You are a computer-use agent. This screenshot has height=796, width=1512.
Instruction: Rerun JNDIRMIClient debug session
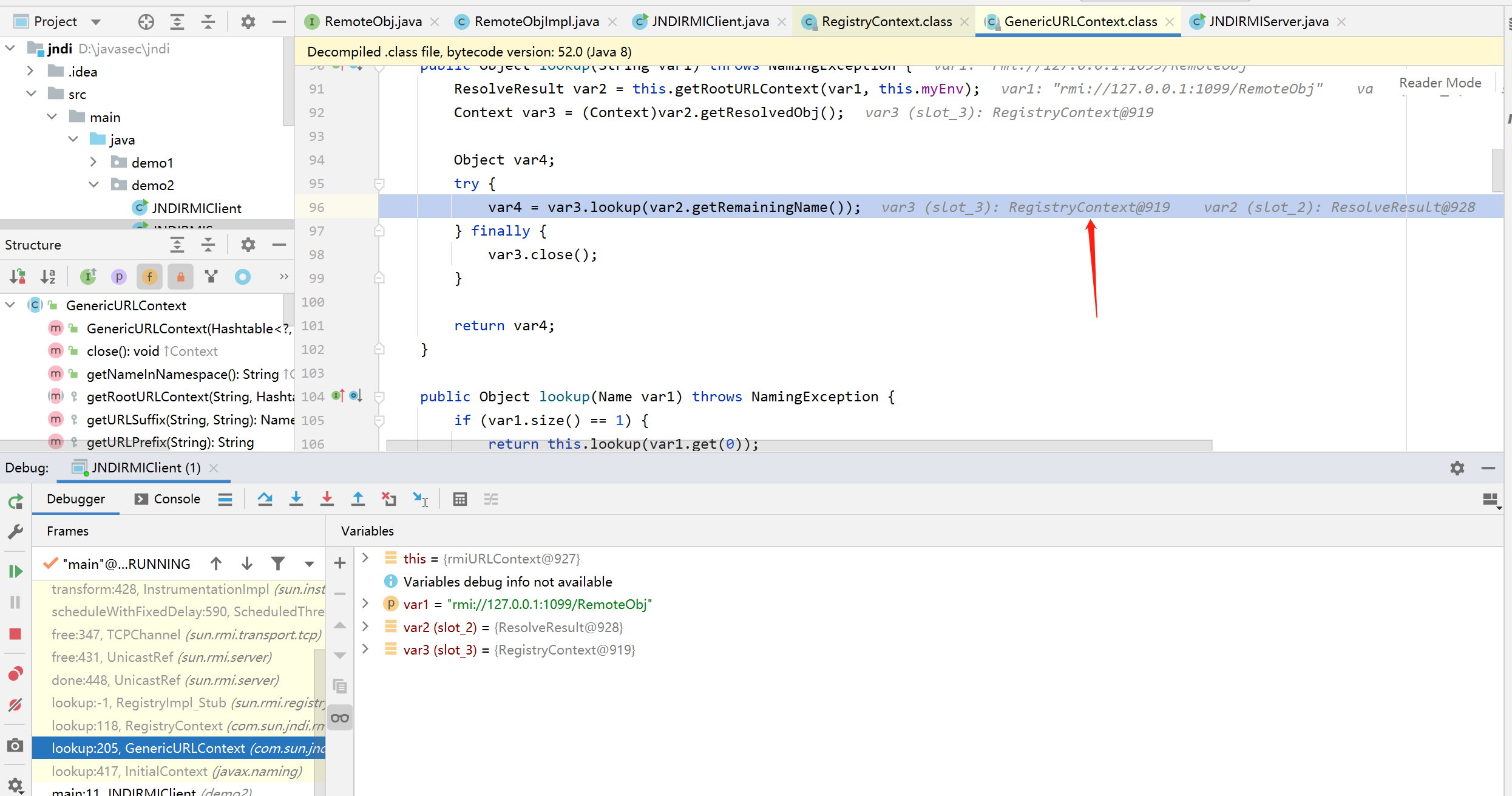16,502
